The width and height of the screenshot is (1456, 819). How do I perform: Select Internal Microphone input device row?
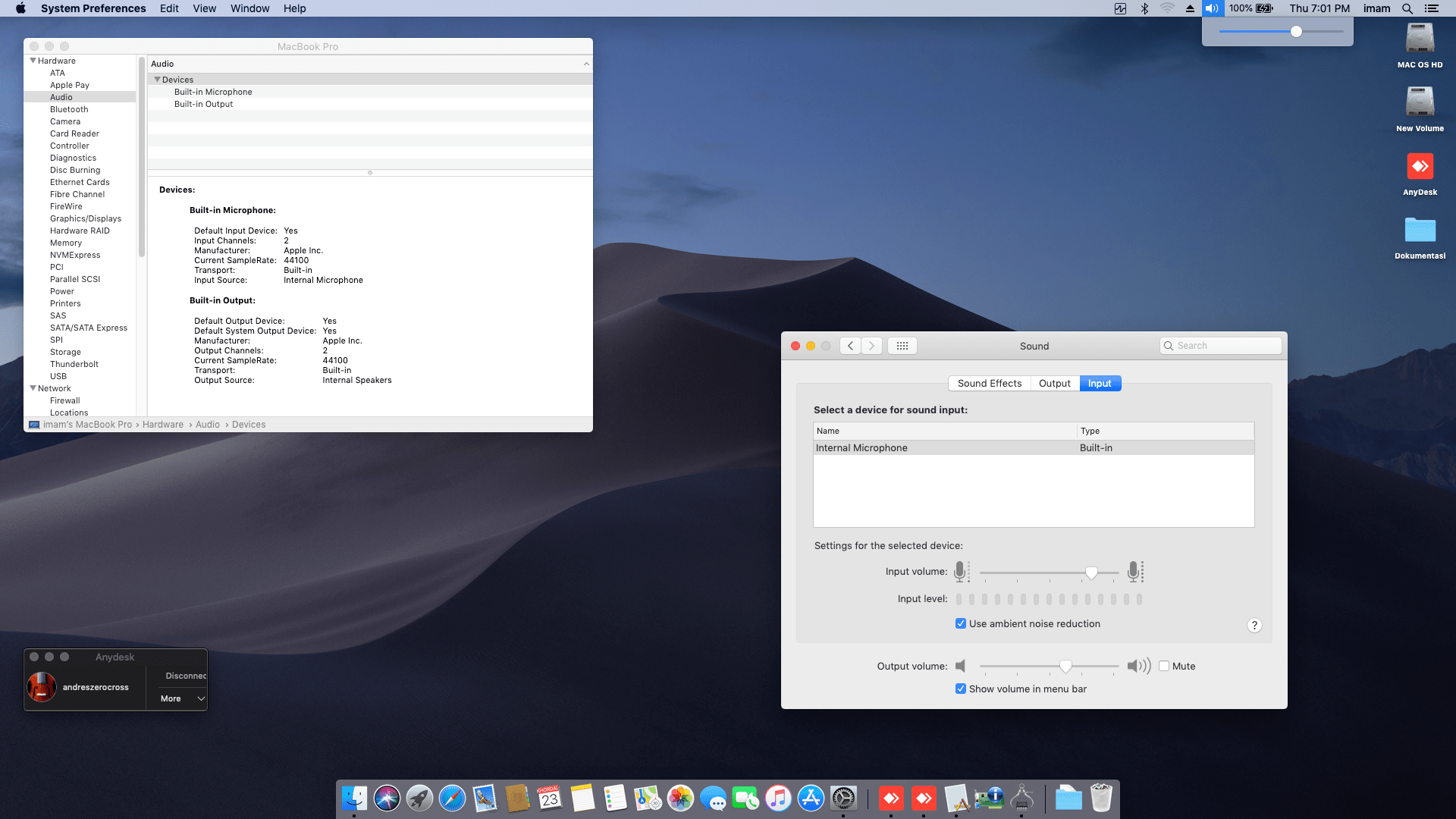point(1034,448)
